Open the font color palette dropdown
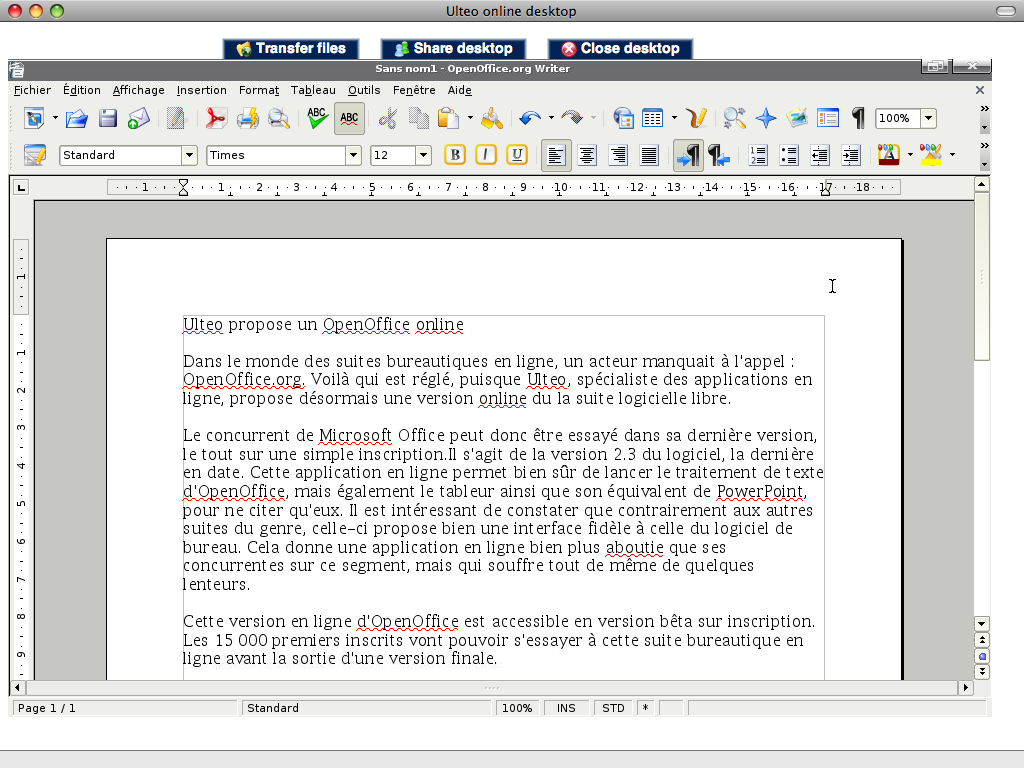1024x768 pixels. [910, 155]
